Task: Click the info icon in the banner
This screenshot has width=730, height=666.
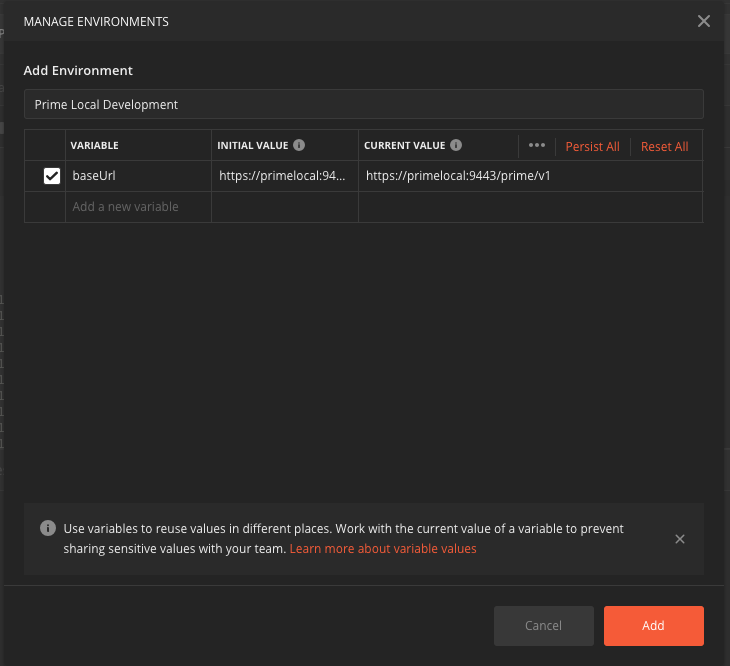Action: click(x=48, y=528)
